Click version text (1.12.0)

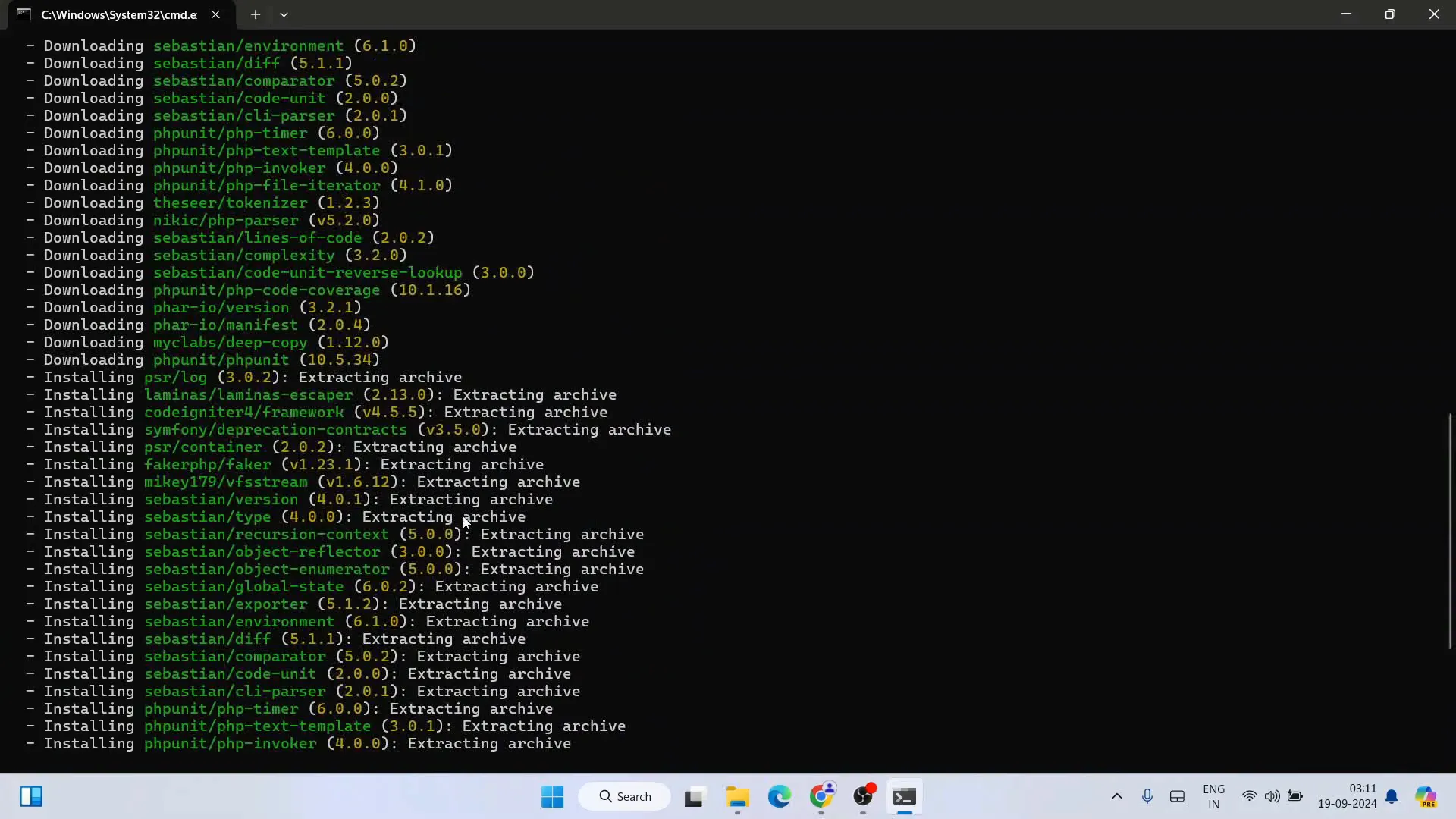(x=353, y=343)
